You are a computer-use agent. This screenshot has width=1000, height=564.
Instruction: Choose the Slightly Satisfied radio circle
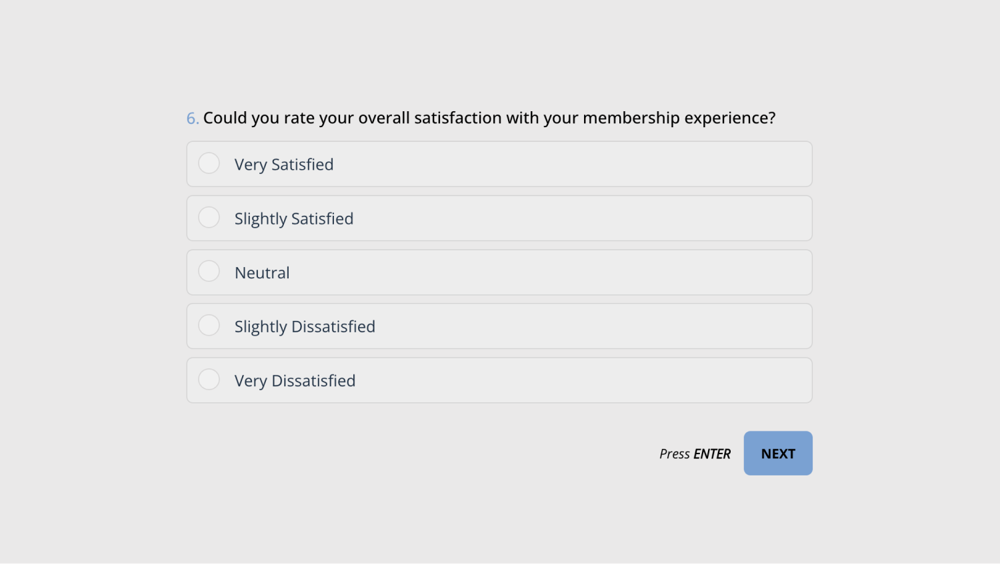[x=209, y=217]
